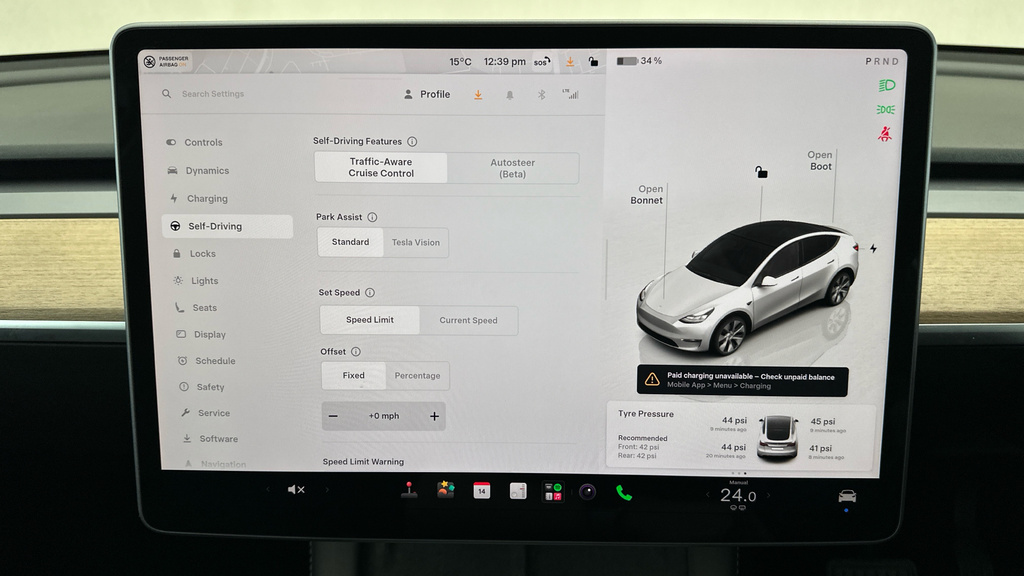The image size is (1024, 576).
Task: Set Park Assist to Standard
Action: [x=350, y=242]
